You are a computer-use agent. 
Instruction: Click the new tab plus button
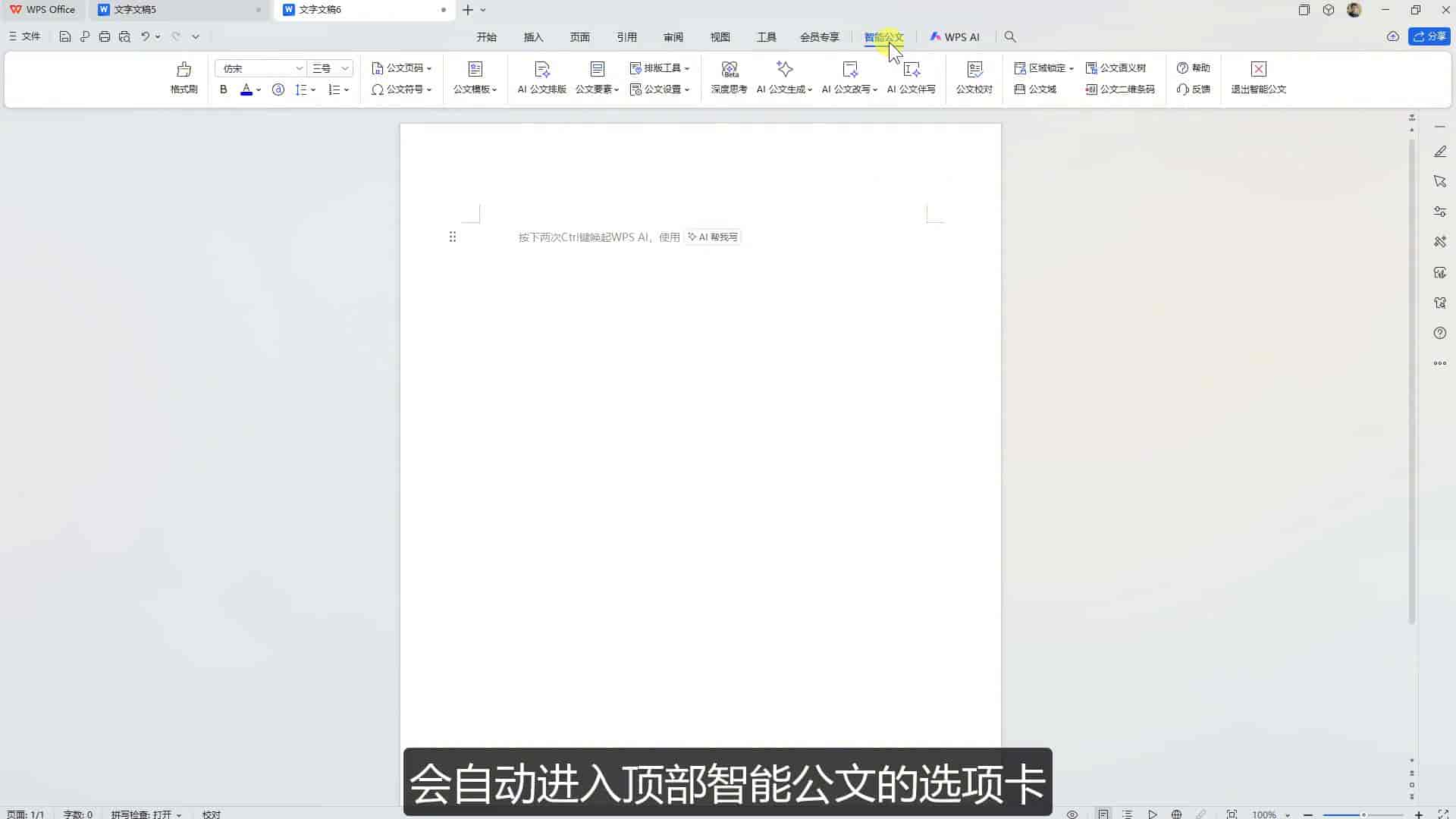(468, 10)
